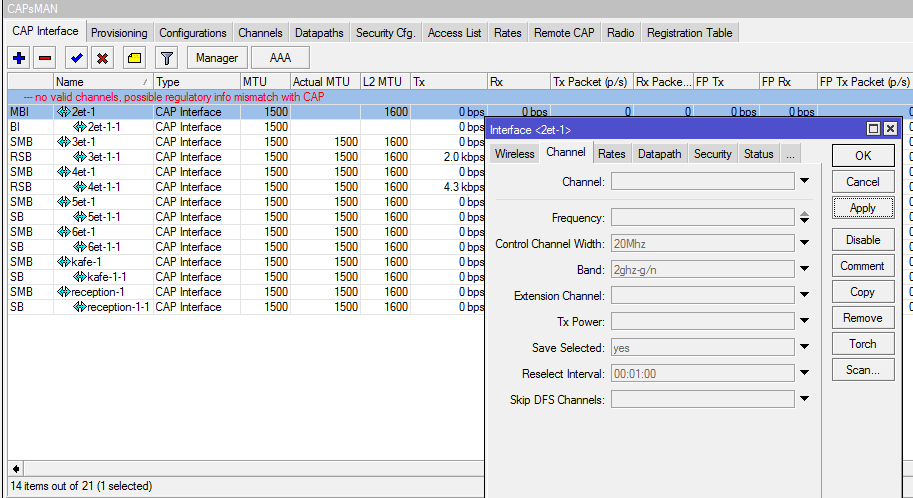Open Remote CAP tab
The image size is (913, 498).
click(564, 33)
